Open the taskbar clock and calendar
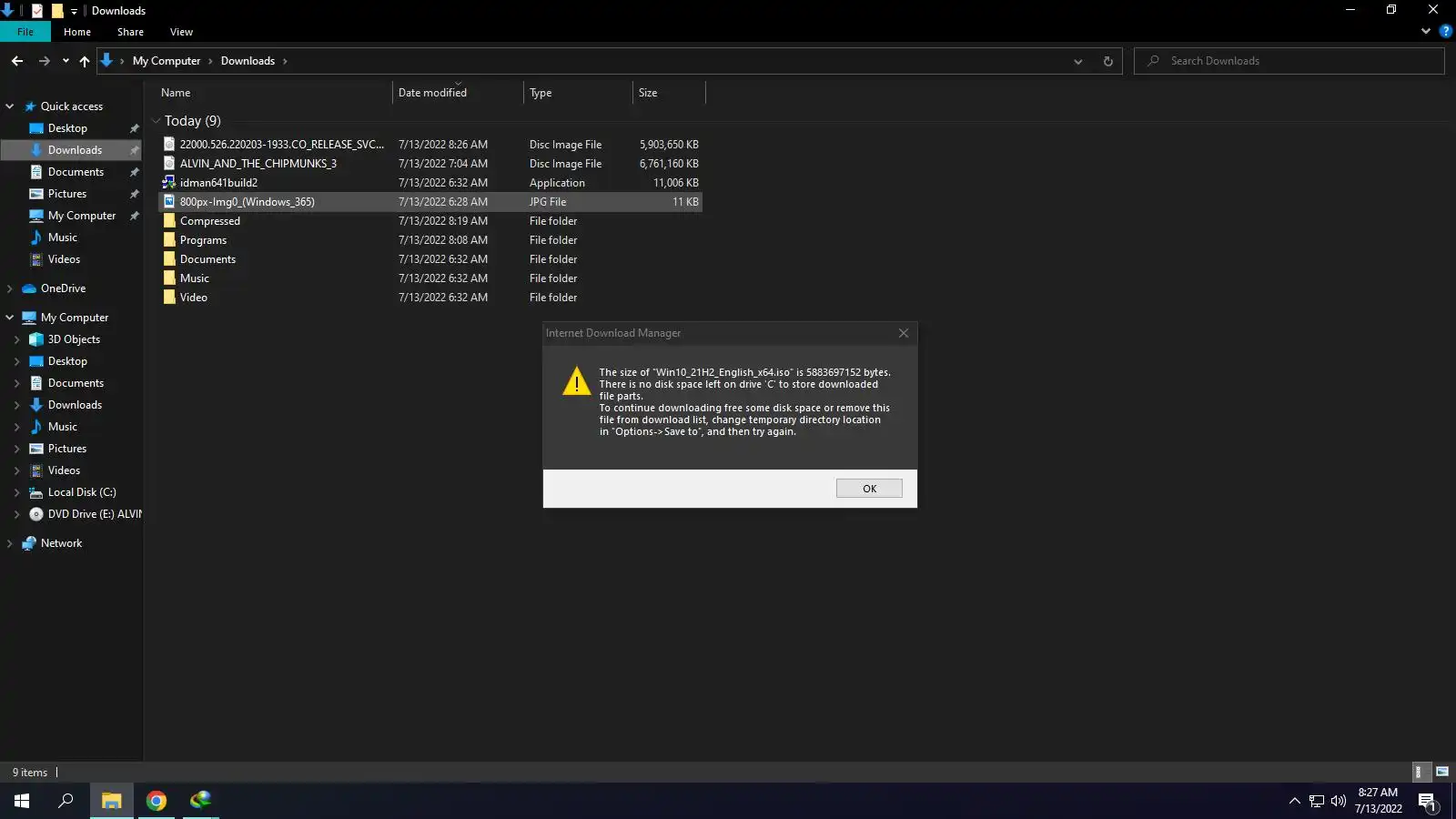The image size is (1456, 819). click(x=1378, y=801)
